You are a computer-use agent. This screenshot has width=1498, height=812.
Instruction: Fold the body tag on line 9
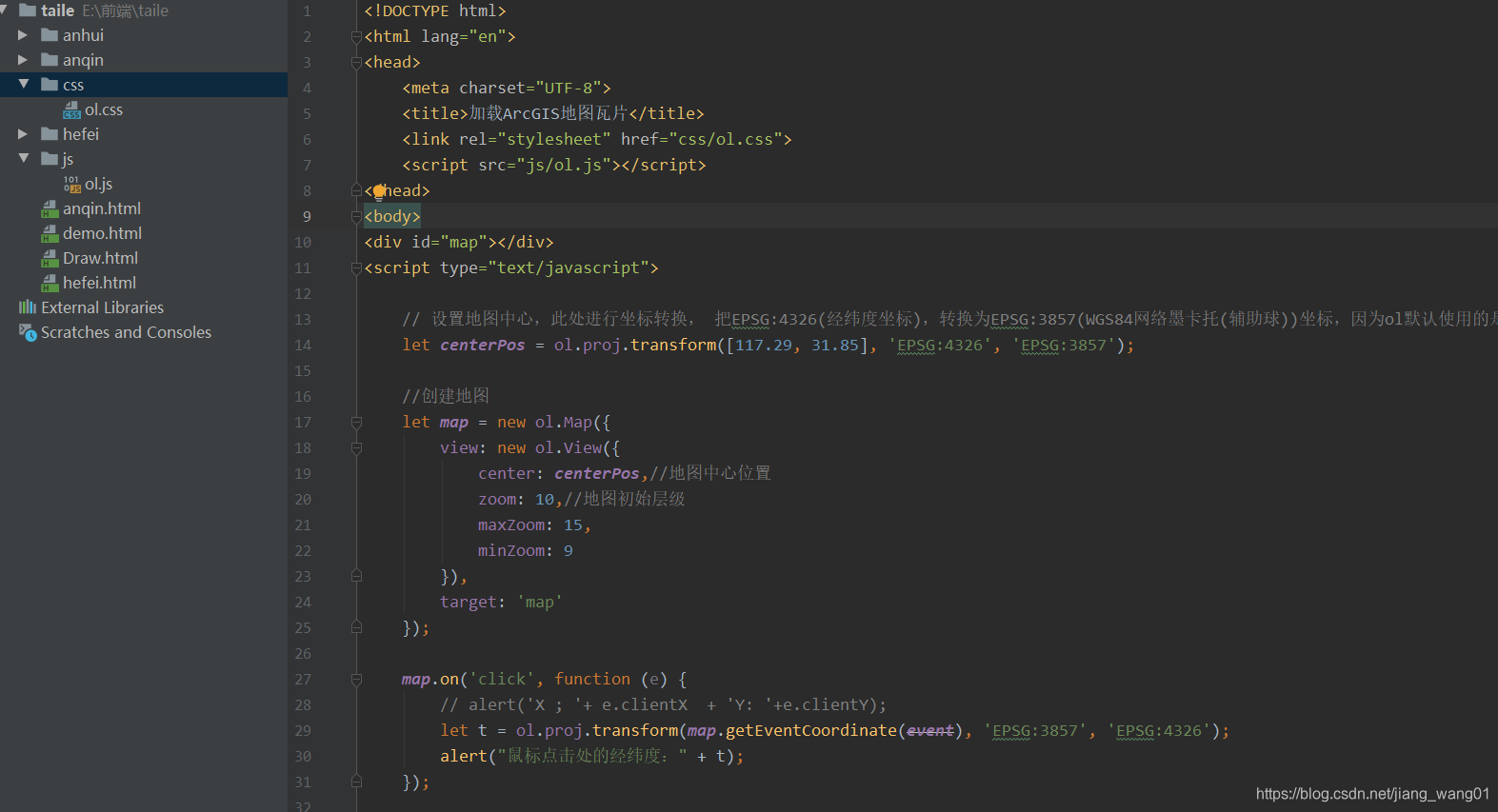pos(356,217)
